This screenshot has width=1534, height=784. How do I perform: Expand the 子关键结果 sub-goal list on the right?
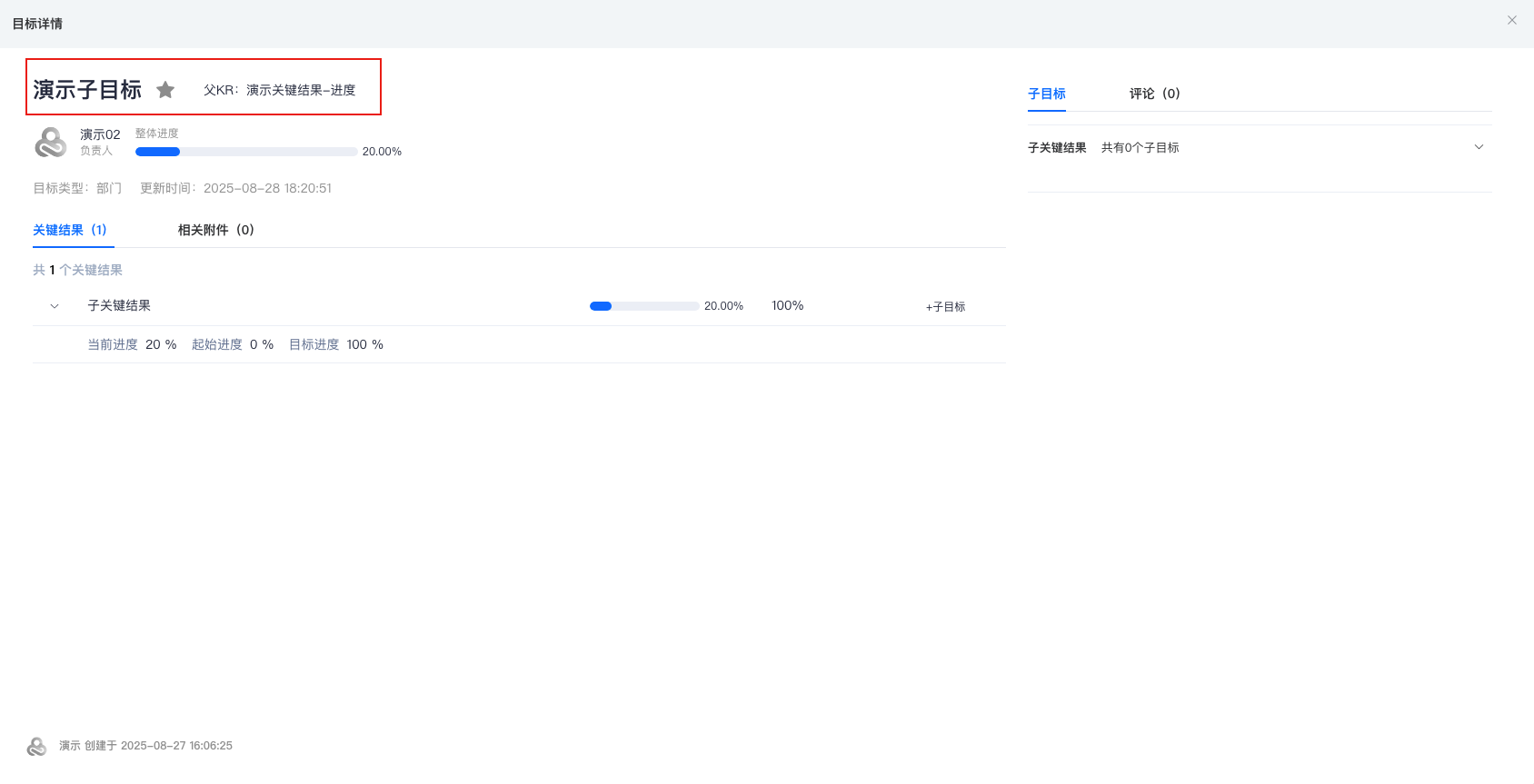[x=1479, y=147]
